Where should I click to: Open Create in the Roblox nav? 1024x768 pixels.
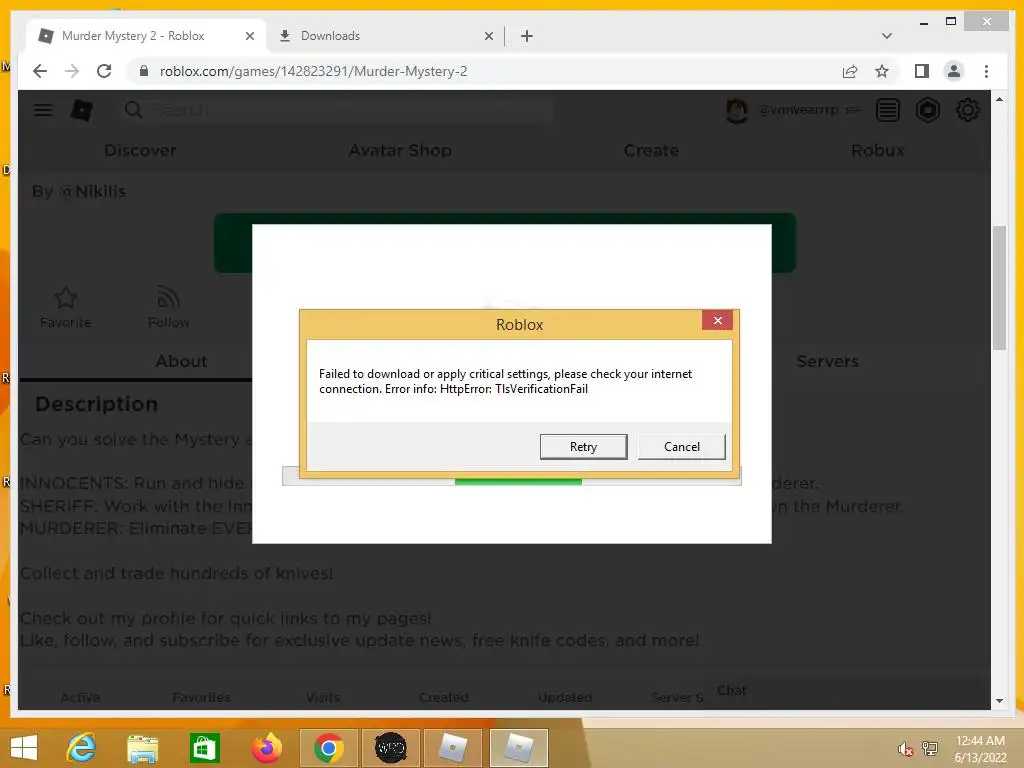coord(651,150)
